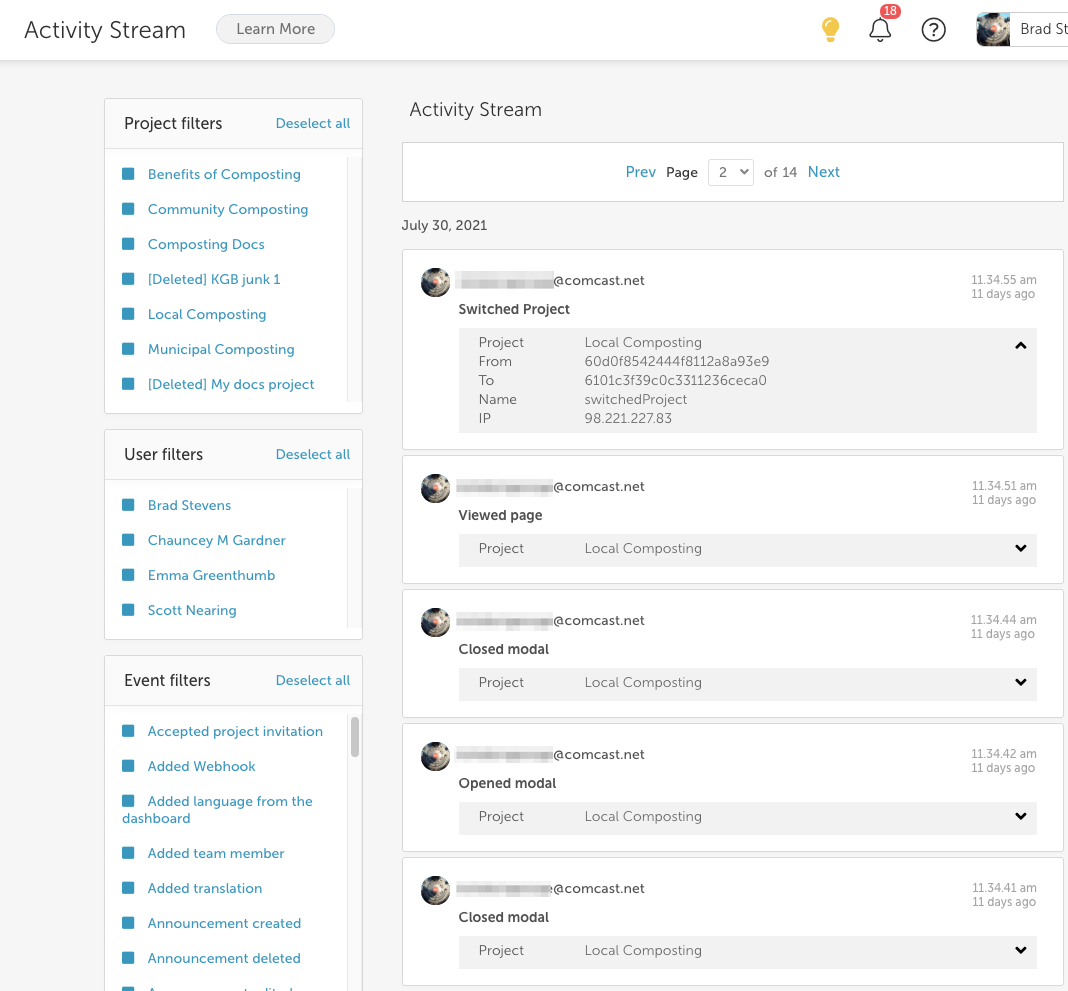The height and width of the screenshot is (991, 1068).
Task: Open the help question mark icon
Action: point(933,30)
